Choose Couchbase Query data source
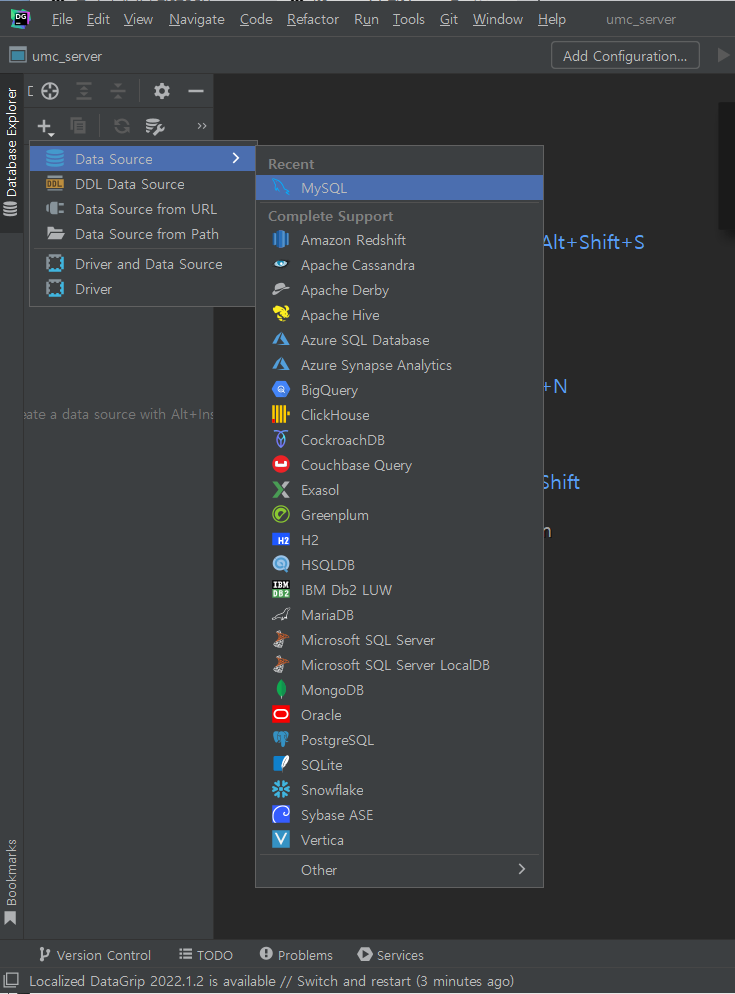The image size is (735, 994). click(400, 465)
